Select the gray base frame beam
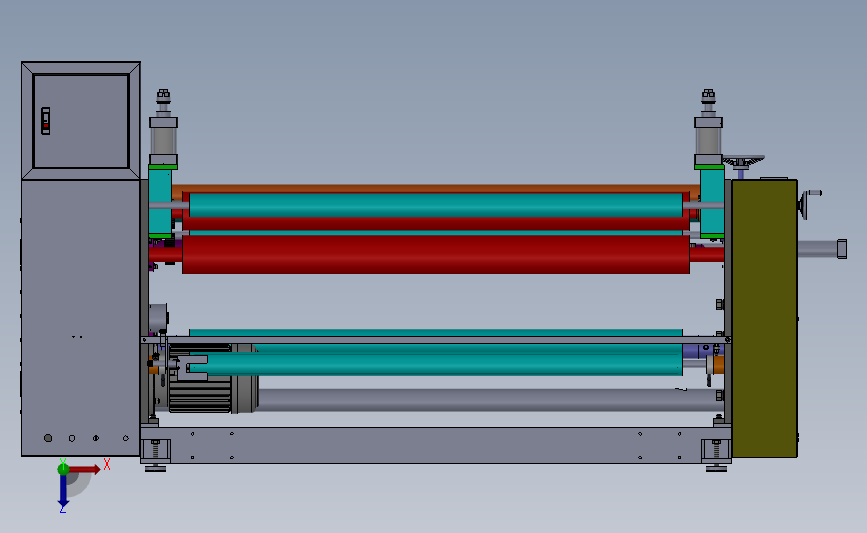 (x=436, y=445)
